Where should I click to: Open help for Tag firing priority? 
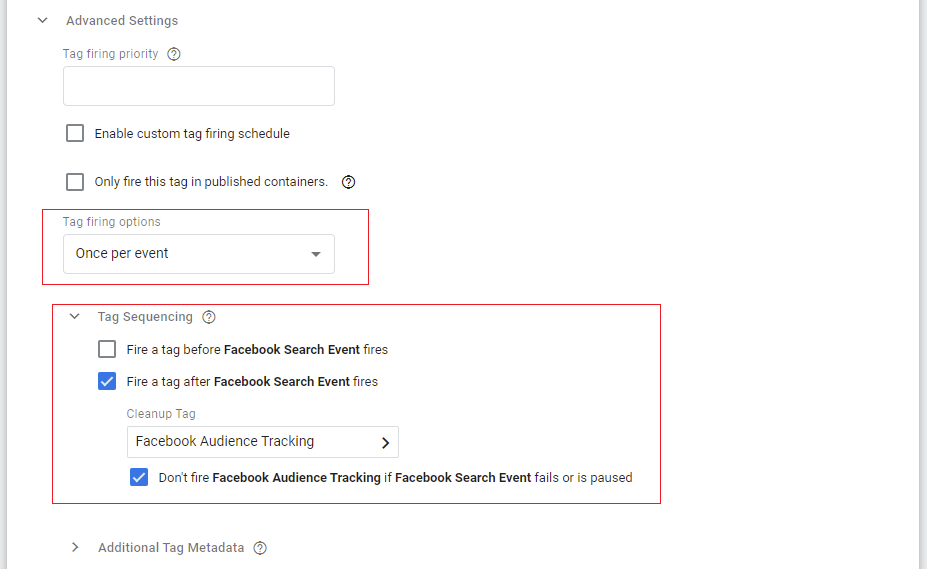(x=174, y=54)
